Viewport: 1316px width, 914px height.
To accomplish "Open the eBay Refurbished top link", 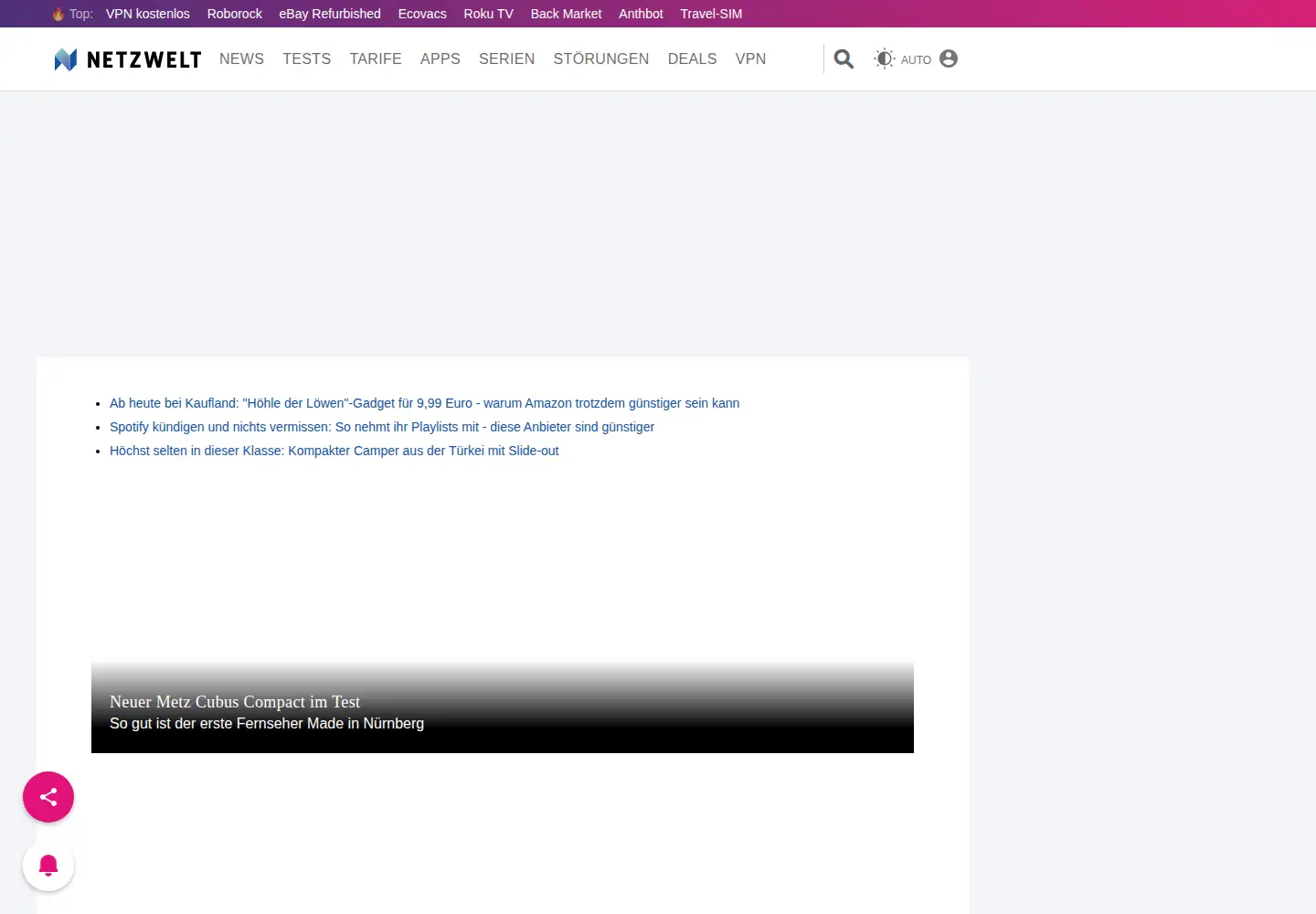I will [x=330, y=14].
